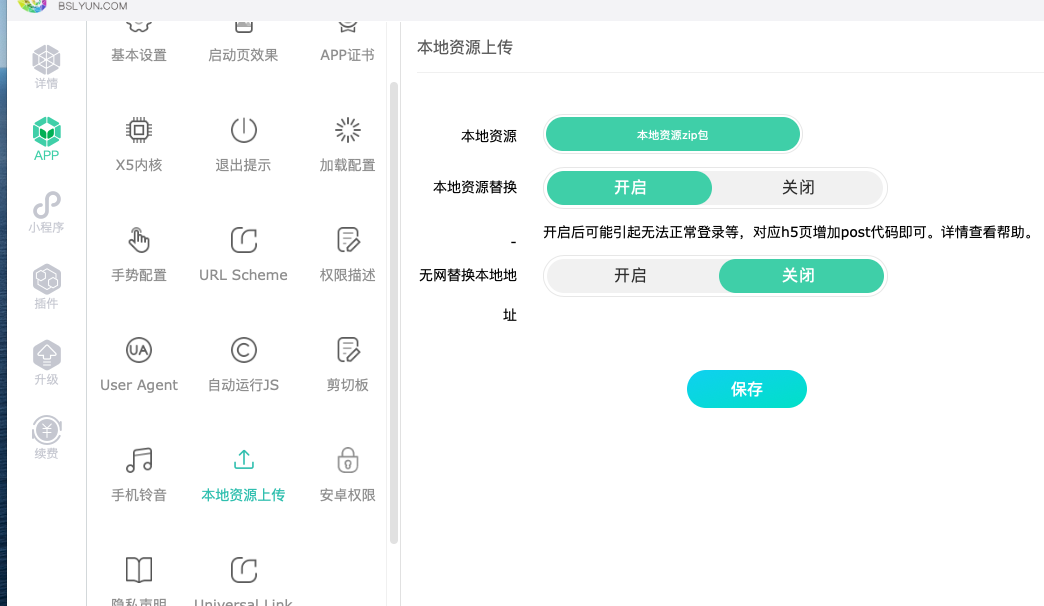Click the 手势配置 hand icon
The height and width of the screenshot is (606, 1044).
tap(139, 240)
